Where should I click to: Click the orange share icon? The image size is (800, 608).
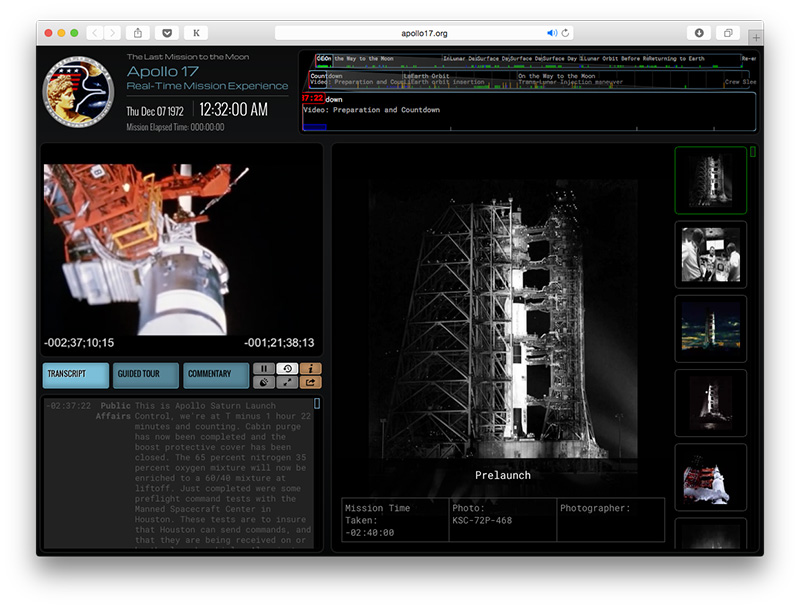[x=310, y=382]
